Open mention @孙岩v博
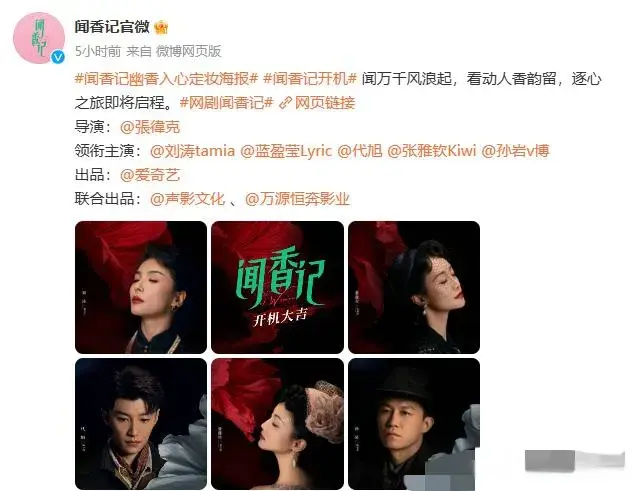Image resolution: width=634 pixels, height=491 pixels. point(515,151)
